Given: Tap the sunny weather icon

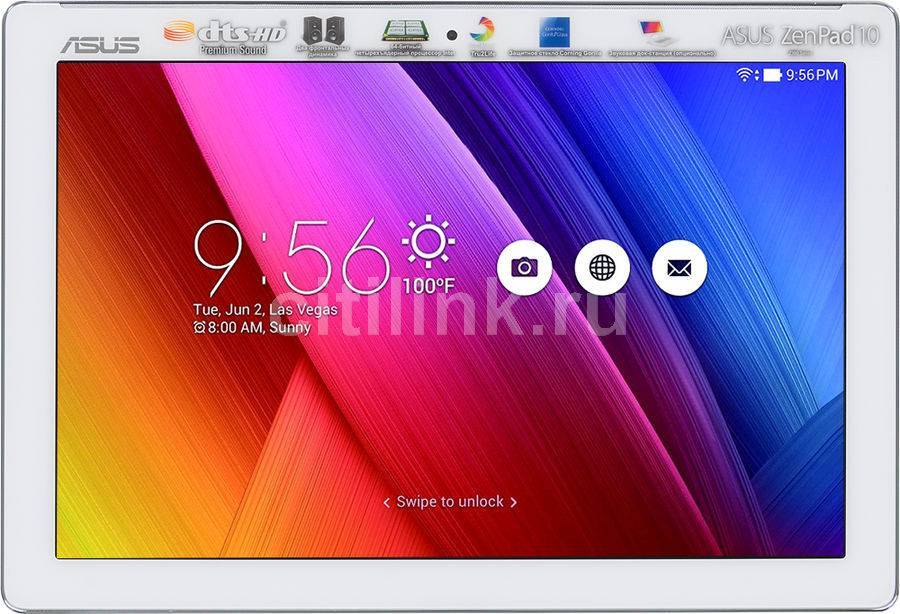Looking at the screenshot, I should 428,242.
